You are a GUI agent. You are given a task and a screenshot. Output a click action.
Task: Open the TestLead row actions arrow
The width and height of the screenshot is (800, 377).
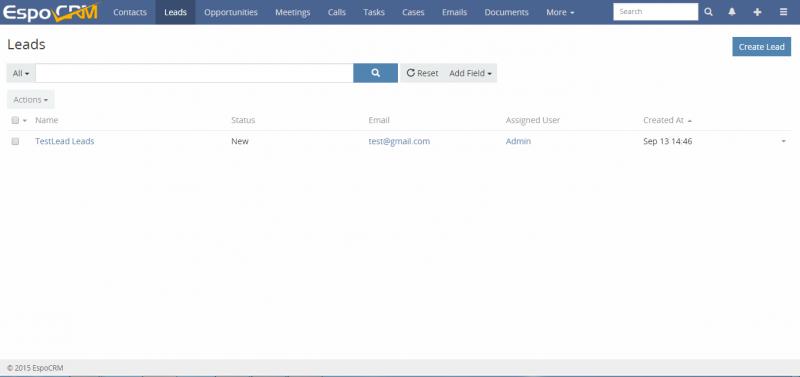pos(784,141)
